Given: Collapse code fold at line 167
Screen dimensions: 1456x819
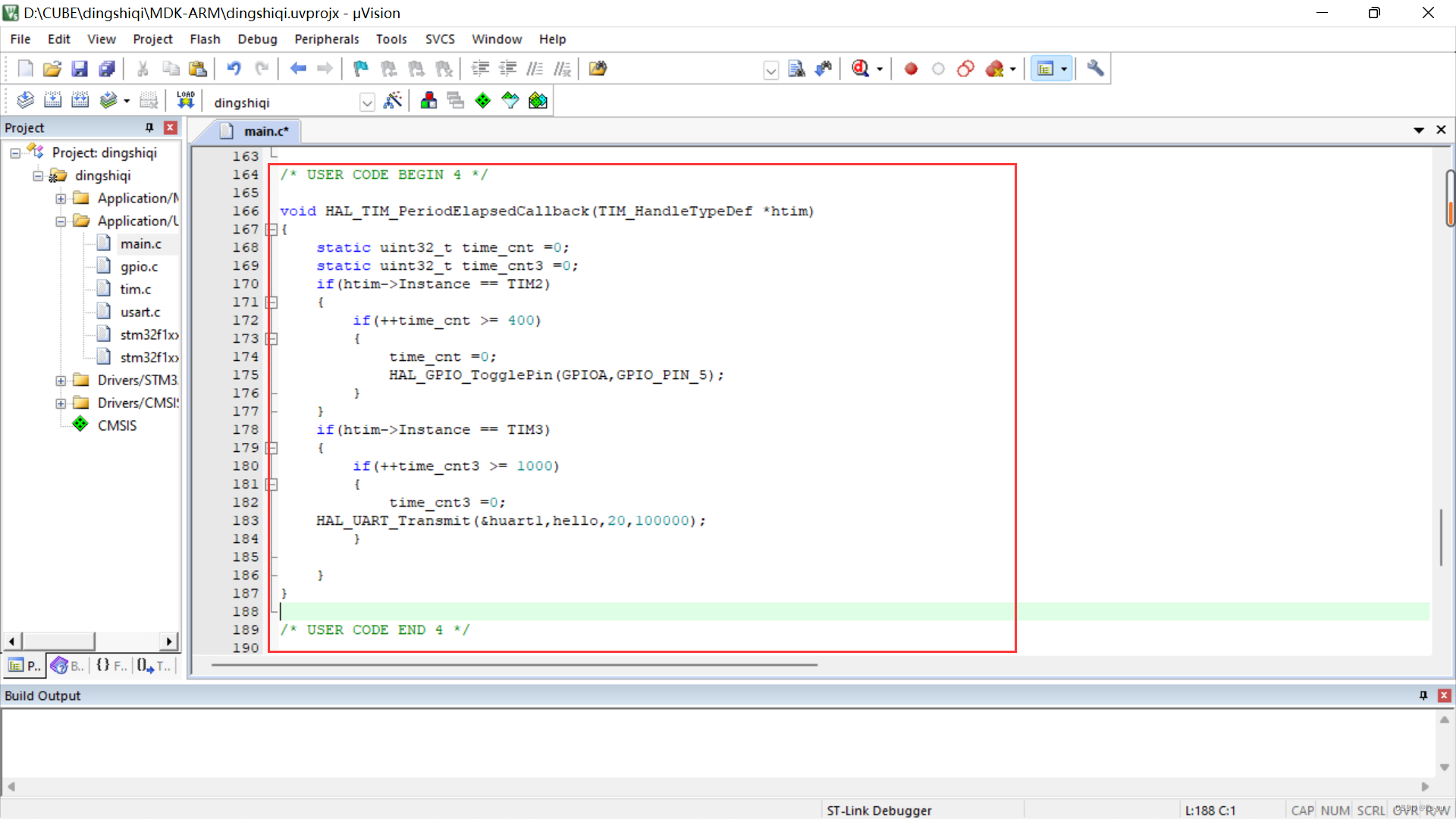Looking at the screenshot, I should (271, 230).
